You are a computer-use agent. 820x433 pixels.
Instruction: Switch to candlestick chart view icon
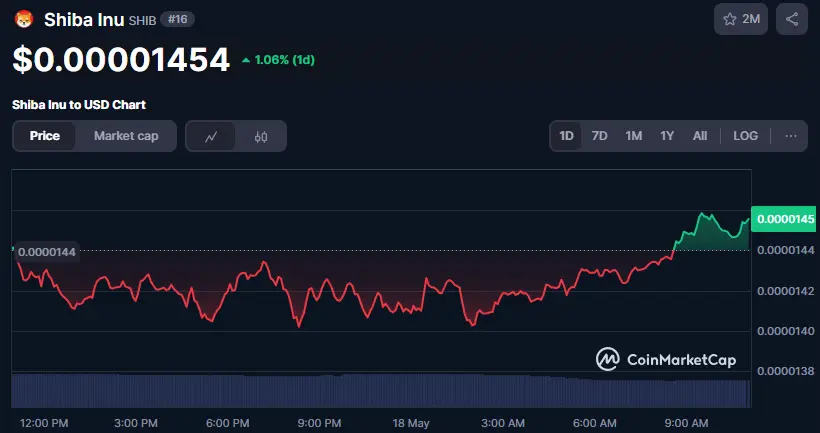point(261,136)
